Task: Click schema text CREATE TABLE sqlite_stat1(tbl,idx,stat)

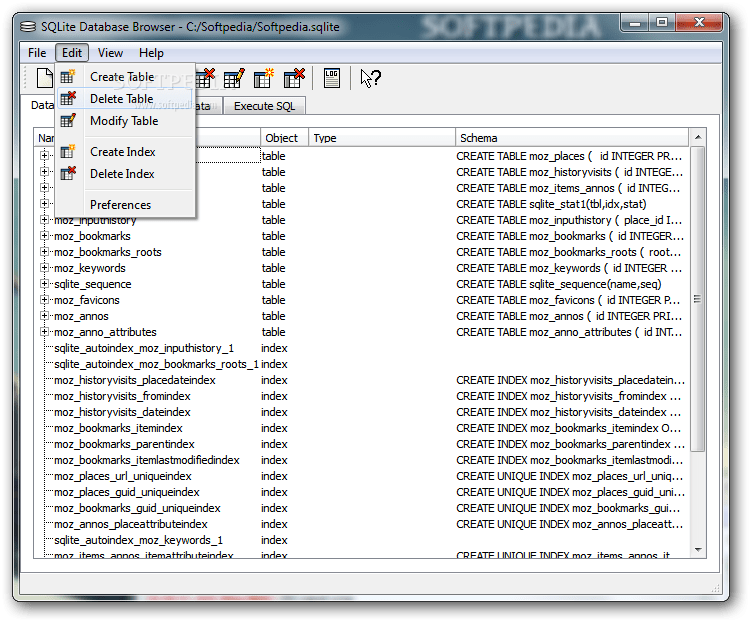Action: (x=551, y=204)
